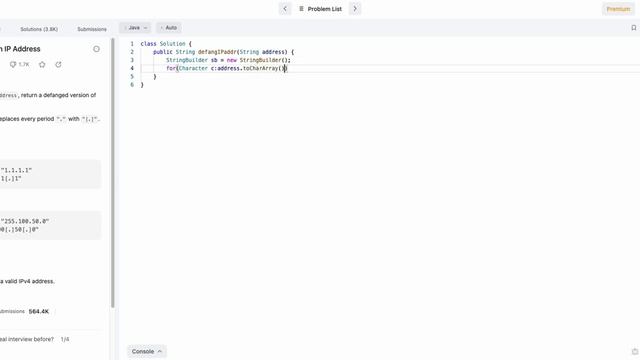Click the icon at the editor's bottom-right corner
The height and width of the screenshot is (360, 640).
click(x=635, y=351)
